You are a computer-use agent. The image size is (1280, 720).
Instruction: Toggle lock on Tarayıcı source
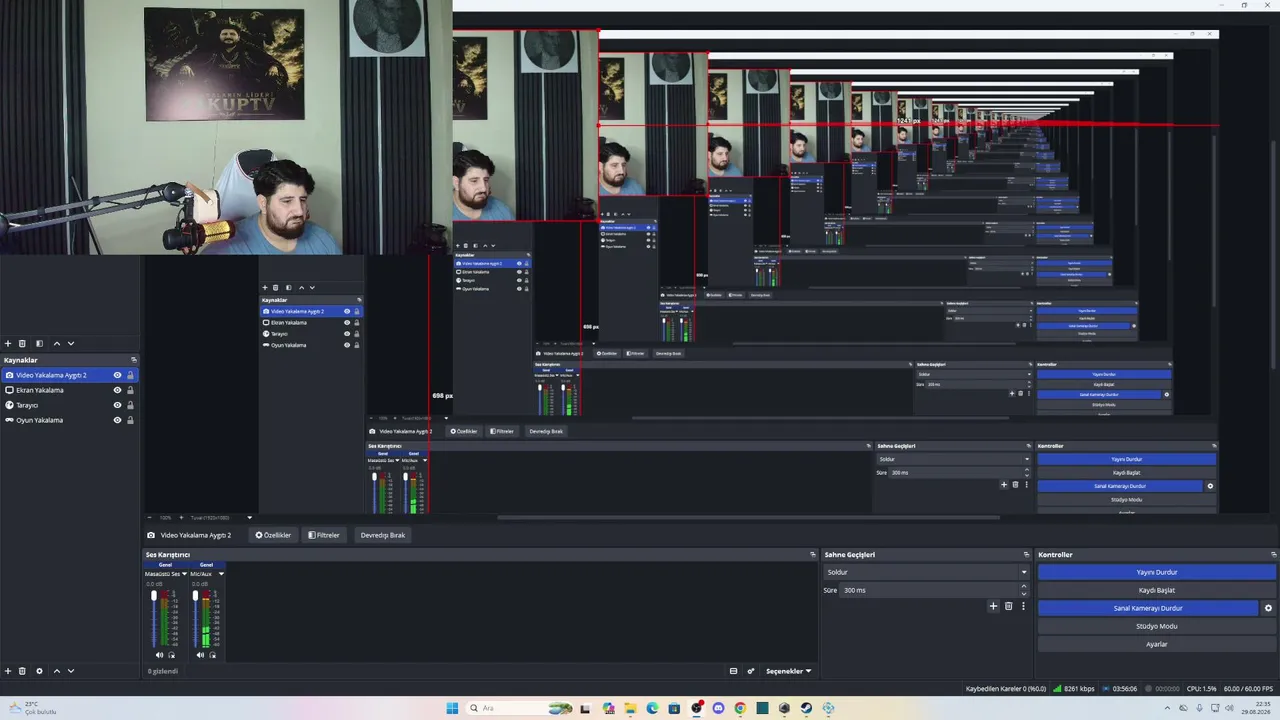pos(130,405)
